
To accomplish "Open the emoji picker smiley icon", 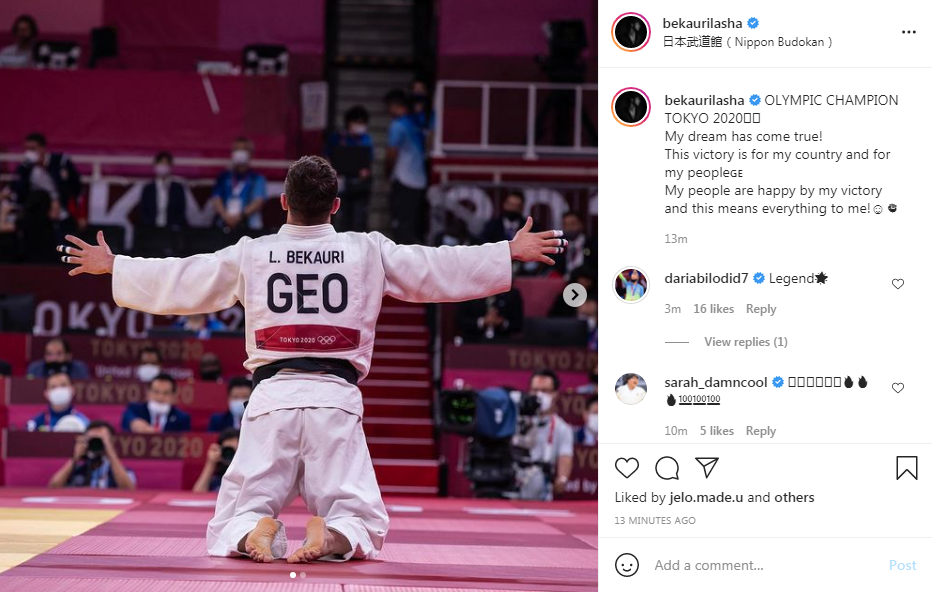I will (x=626, y=565).
